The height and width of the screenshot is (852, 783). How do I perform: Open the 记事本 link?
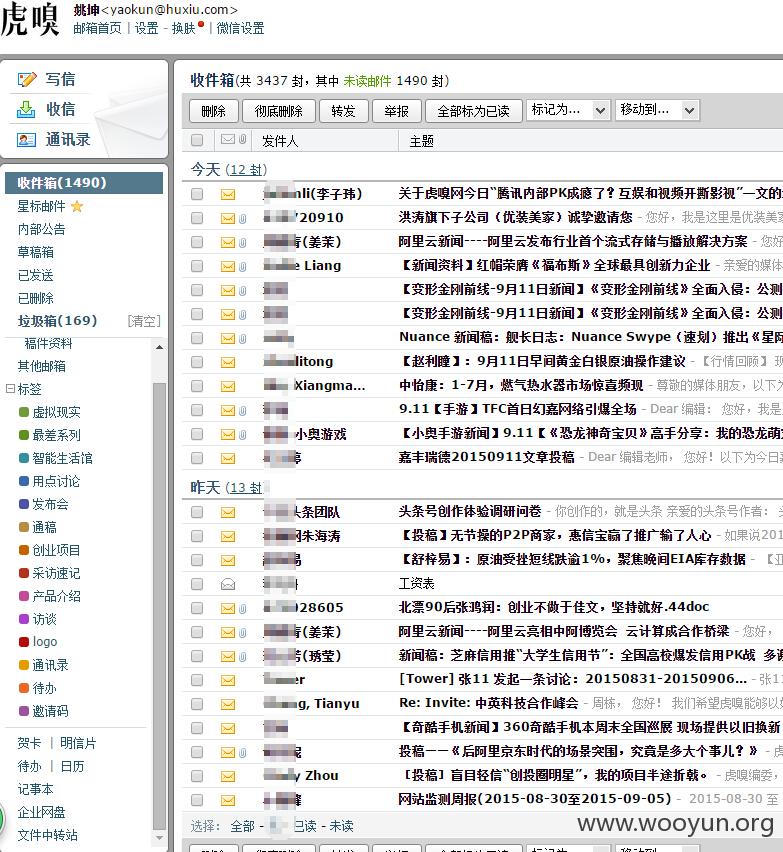click(35, 789)
